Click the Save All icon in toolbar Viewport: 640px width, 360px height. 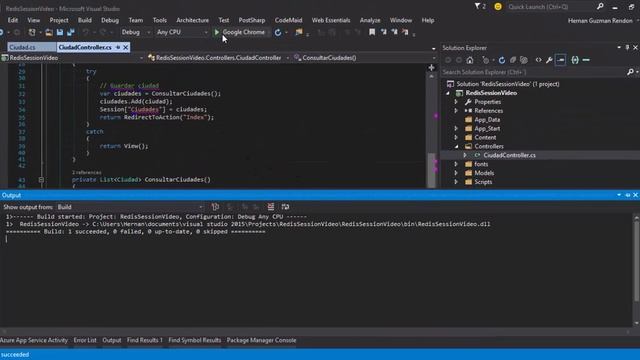click(71, 32)
